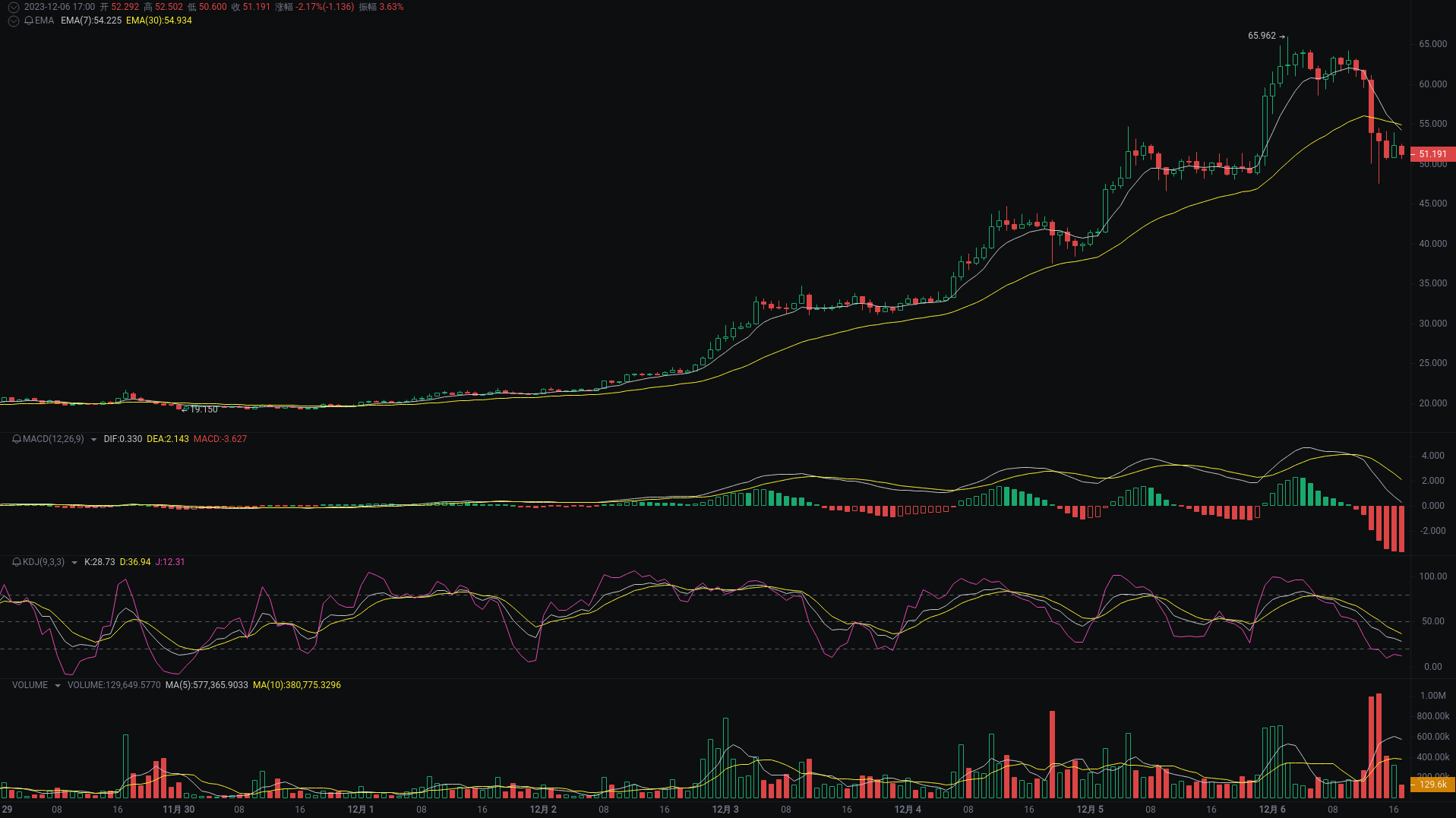The height and width of the screenshot is (818, 1456).
Task: Click the 20.000 price axis label
Action: [1432, 403]
